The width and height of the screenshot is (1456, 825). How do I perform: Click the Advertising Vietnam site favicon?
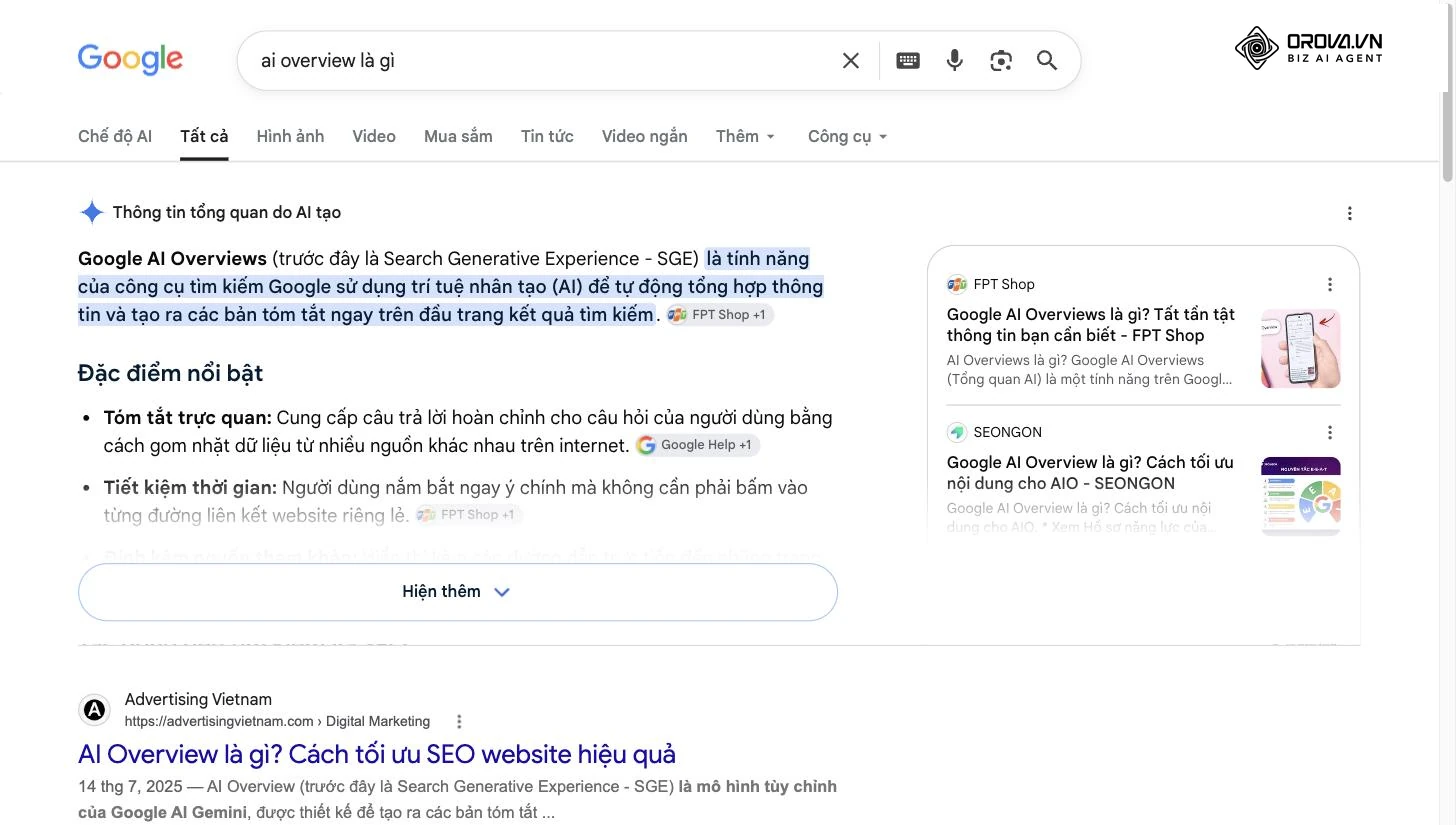click(x=94, y=710)
